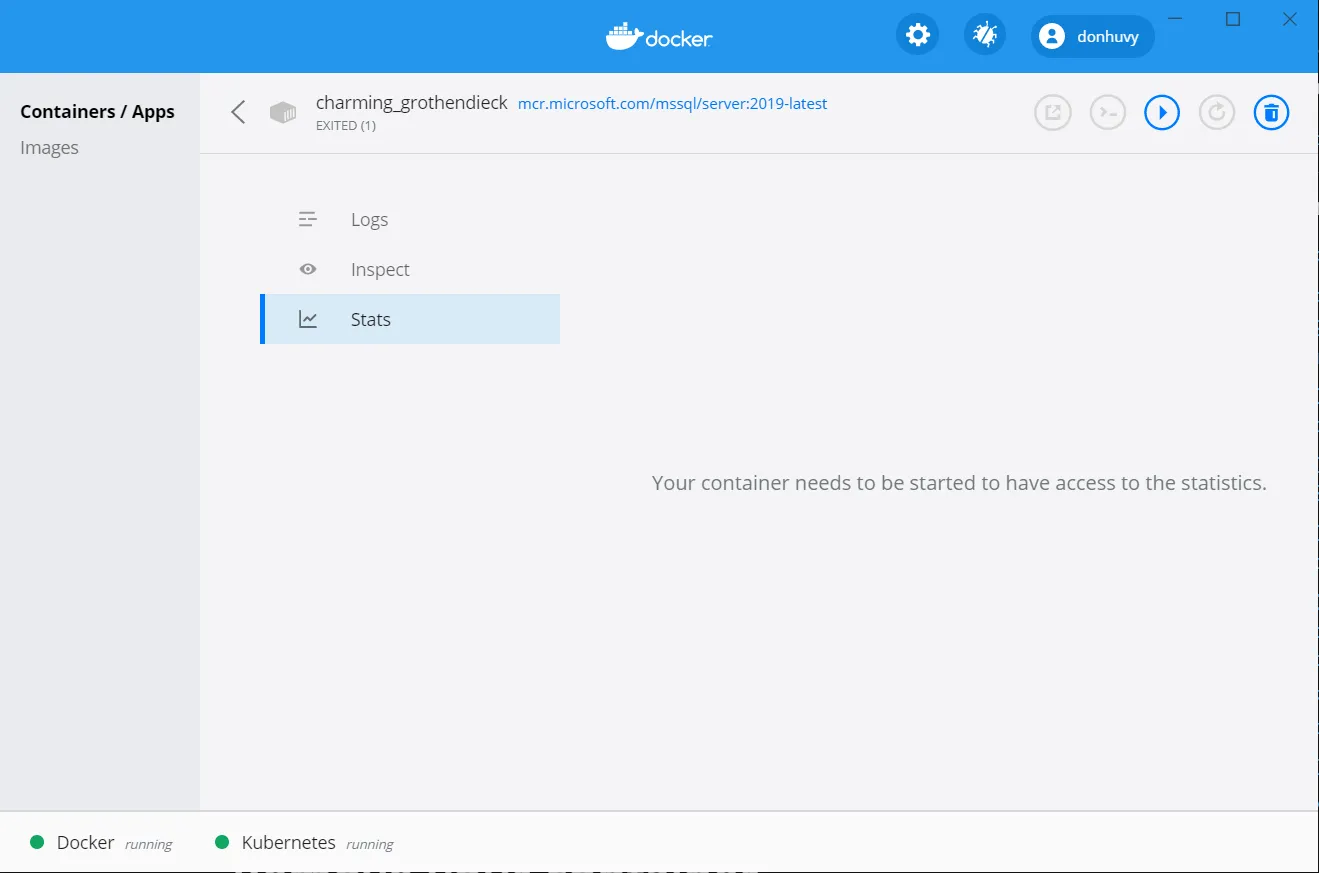Click the Logs lines icon
The image size is (1319, 873).
[308, 220]
